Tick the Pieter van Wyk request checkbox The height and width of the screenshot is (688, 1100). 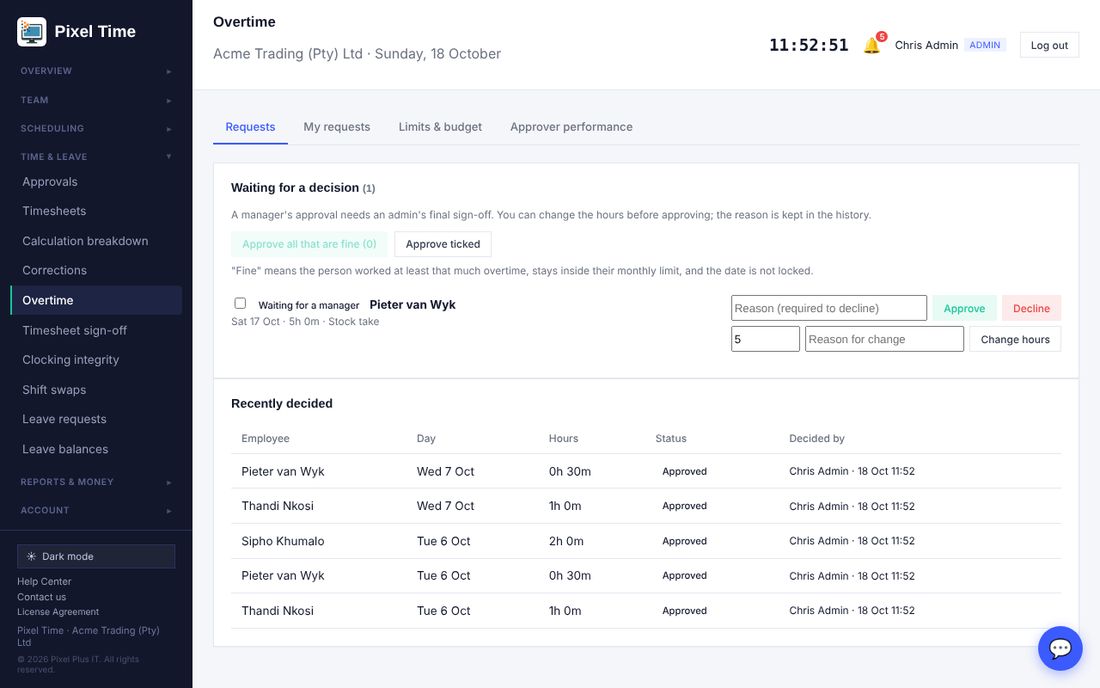[240, 304]
